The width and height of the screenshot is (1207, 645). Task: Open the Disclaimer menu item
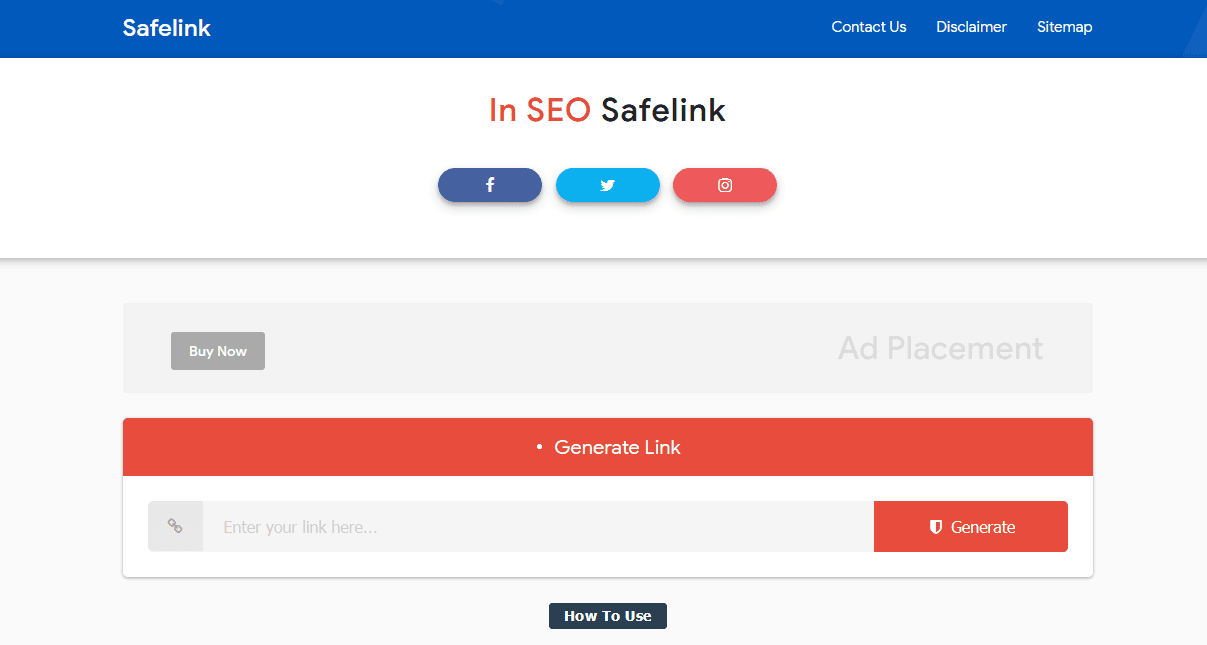coord(971,27)
